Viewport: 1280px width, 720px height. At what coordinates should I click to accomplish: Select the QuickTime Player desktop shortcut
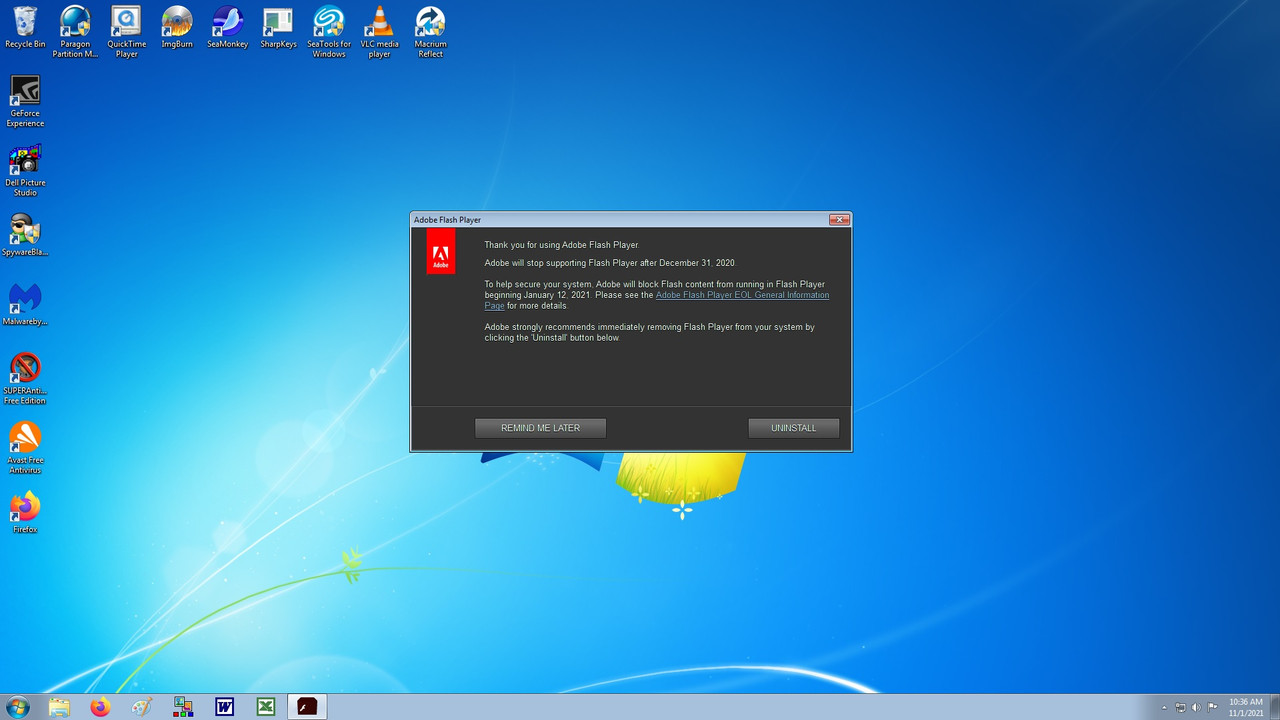tap(126, 32)
